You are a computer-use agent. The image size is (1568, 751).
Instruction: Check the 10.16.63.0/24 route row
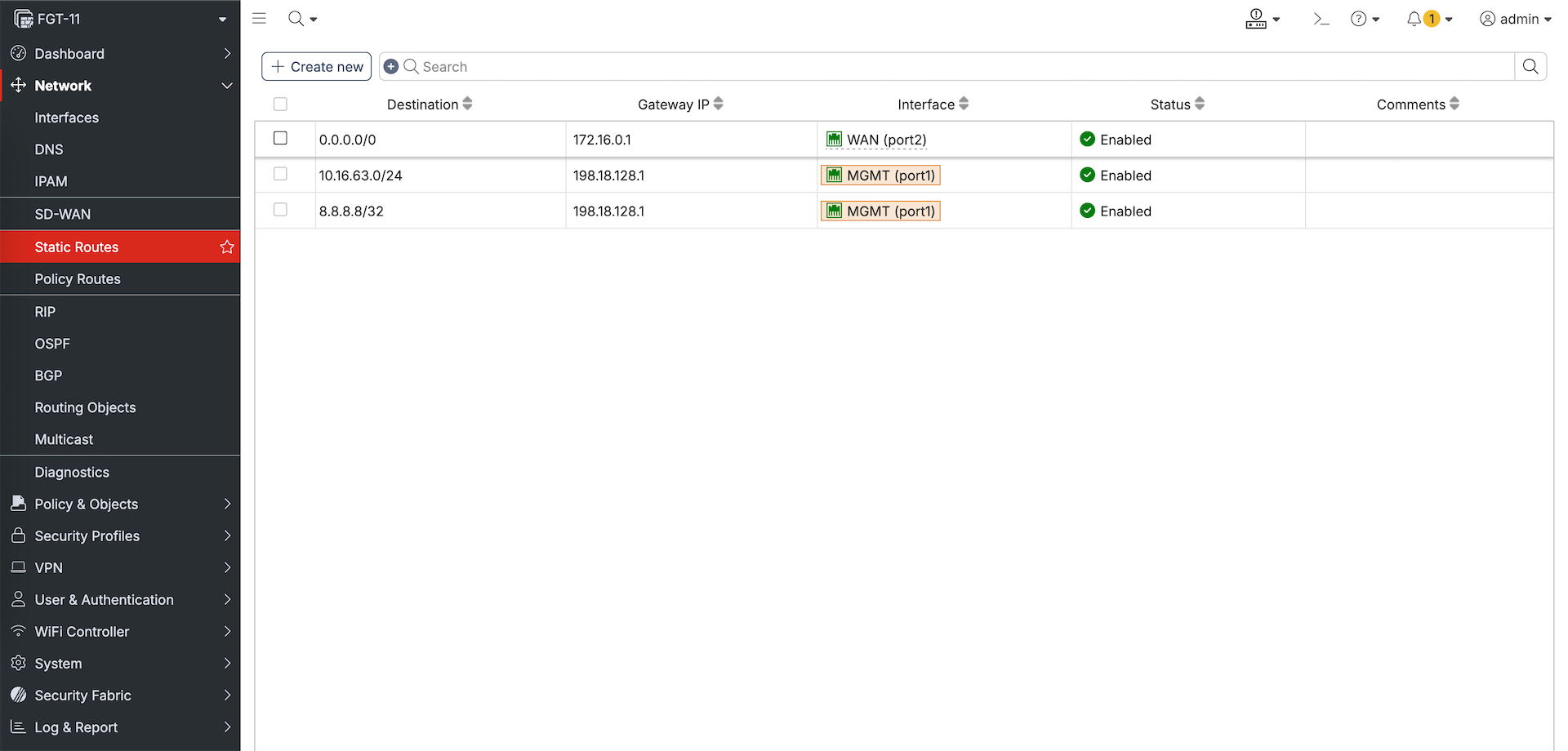280,175
